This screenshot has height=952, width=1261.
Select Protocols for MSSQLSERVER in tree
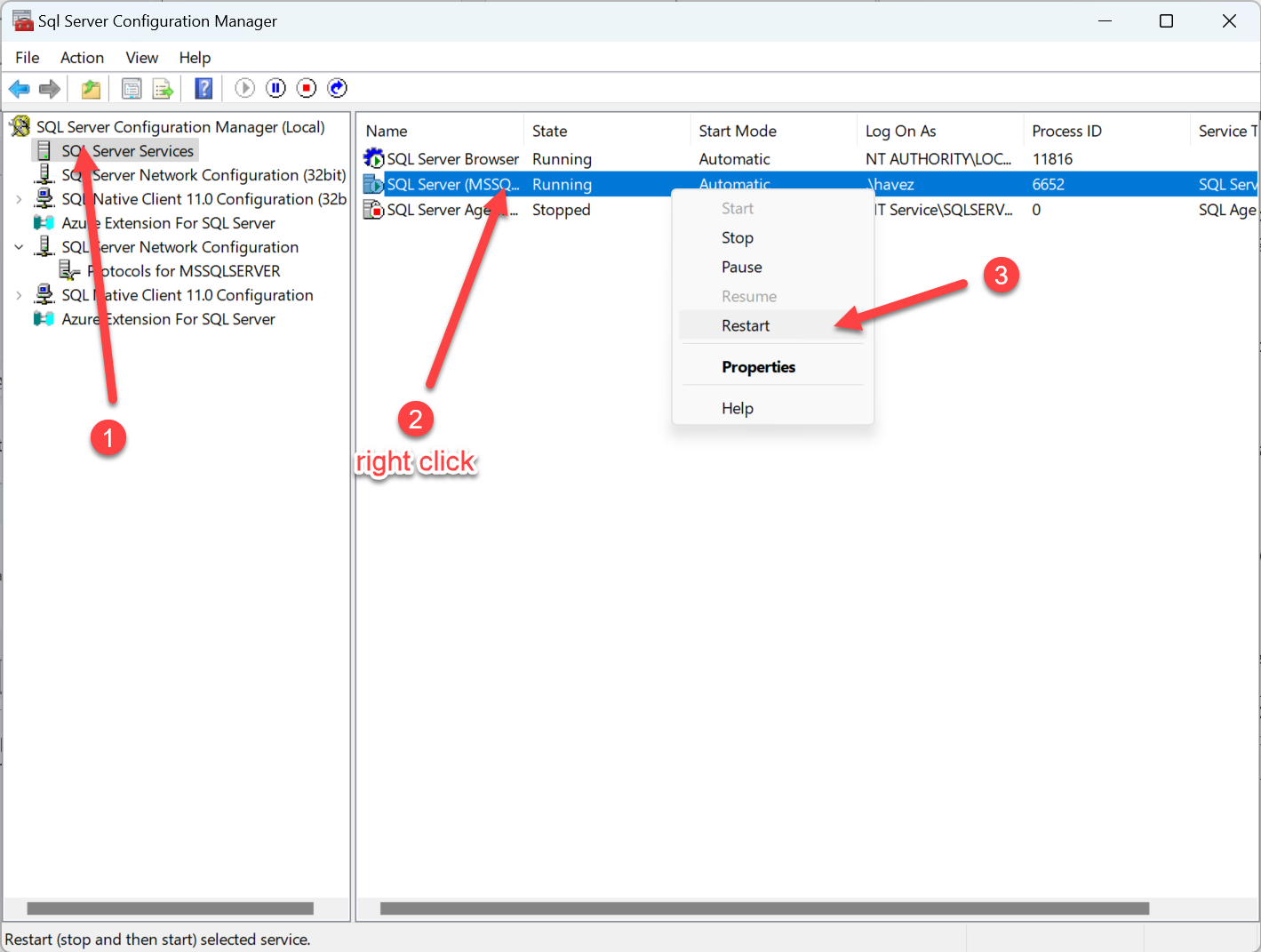[183, 271]
